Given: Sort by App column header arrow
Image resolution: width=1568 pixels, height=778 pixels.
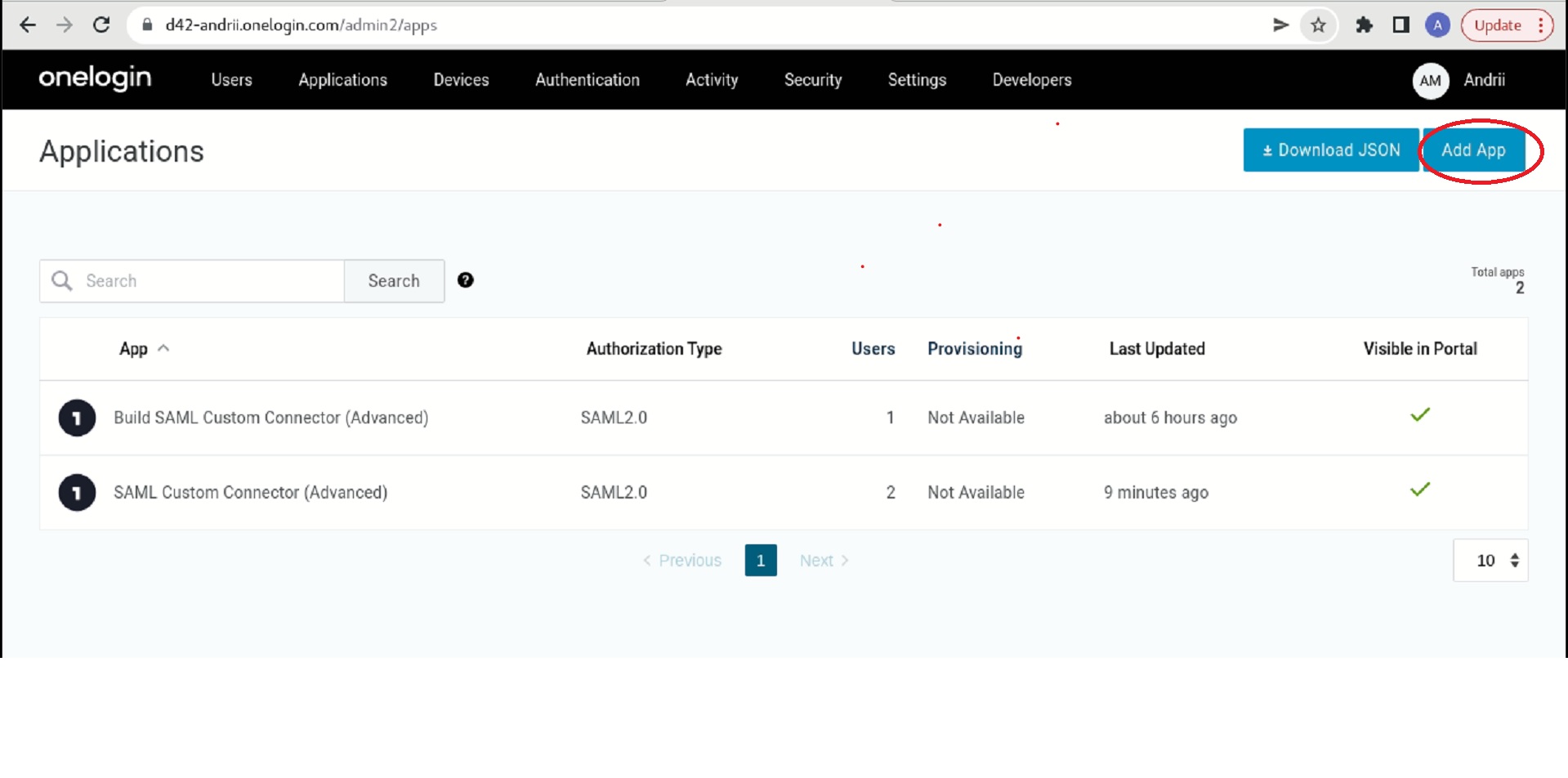Looking at the screenshot, I should click(x=163, y=348).
